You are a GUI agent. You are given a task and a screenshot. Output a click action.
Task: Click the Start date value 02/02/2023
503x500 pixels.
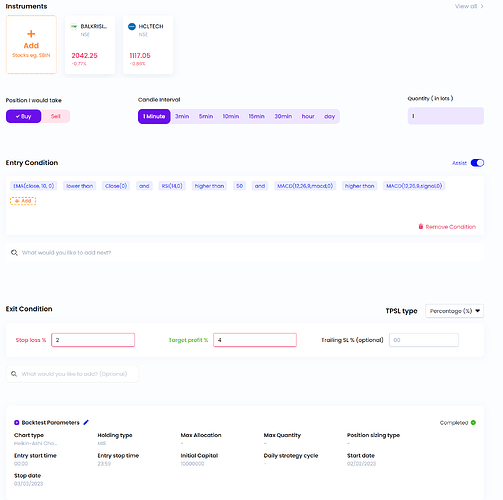(361, 464)
